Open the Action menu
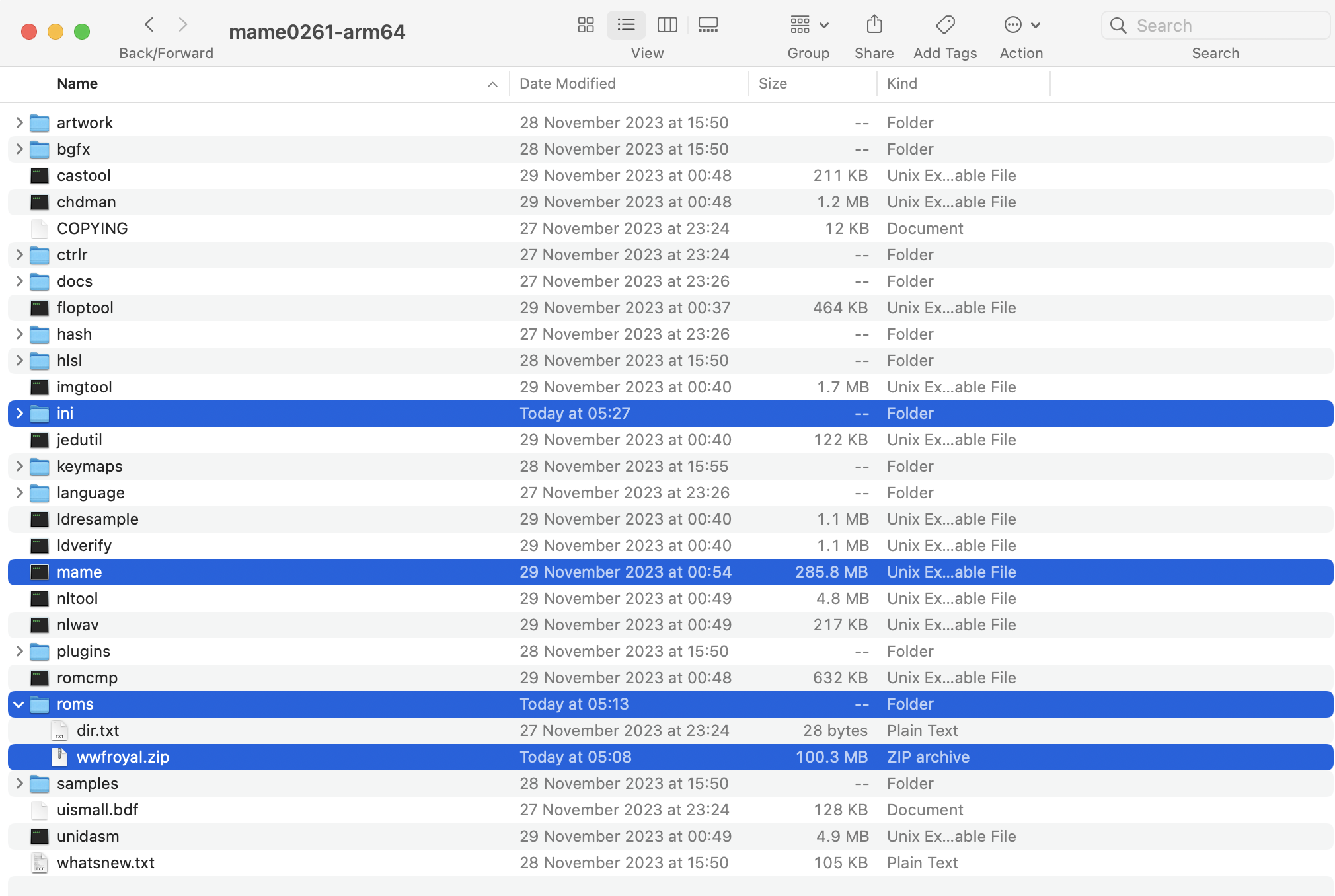1335x896 pixels. click(x=1022, y=25)
